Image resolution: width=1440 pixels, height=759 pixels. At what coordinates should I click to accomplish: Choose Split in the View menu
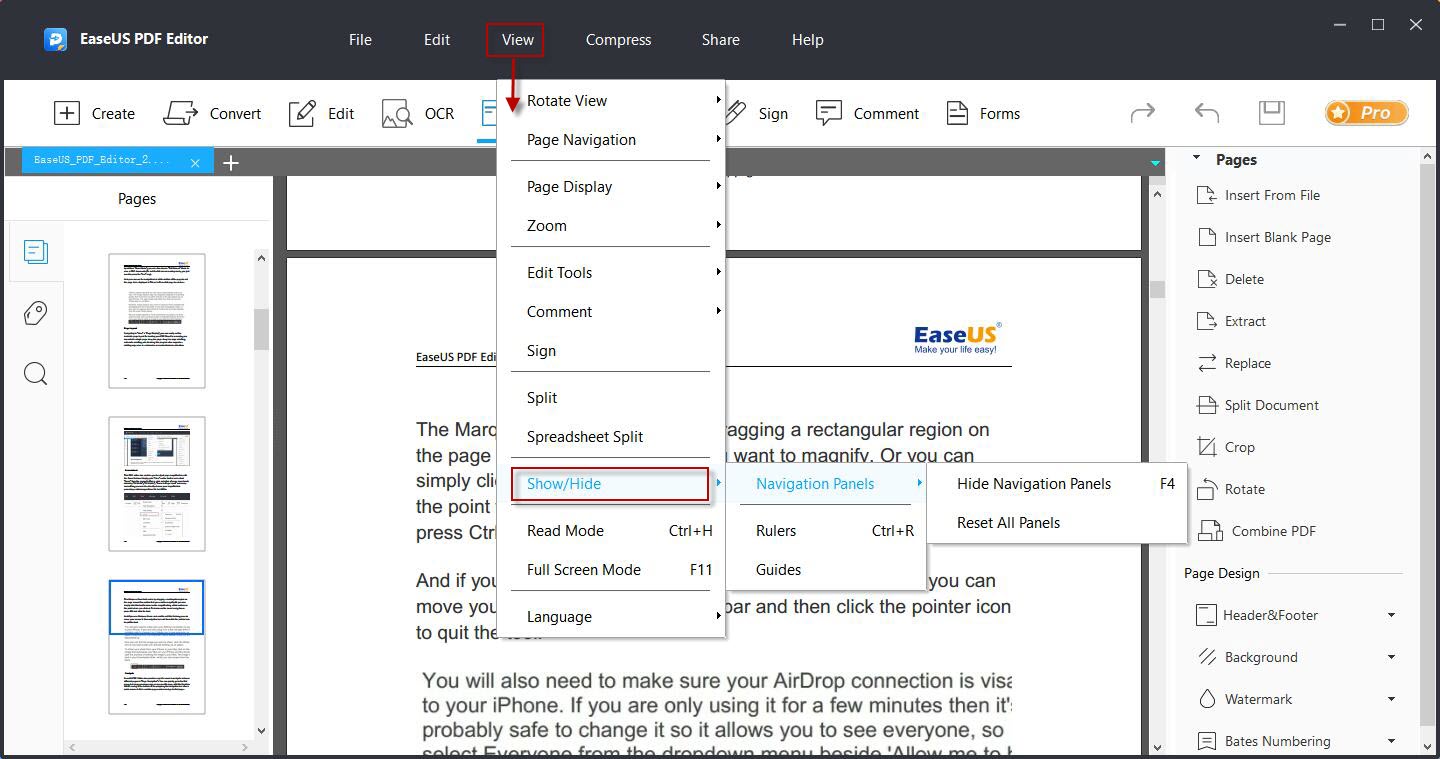[611, 397]
